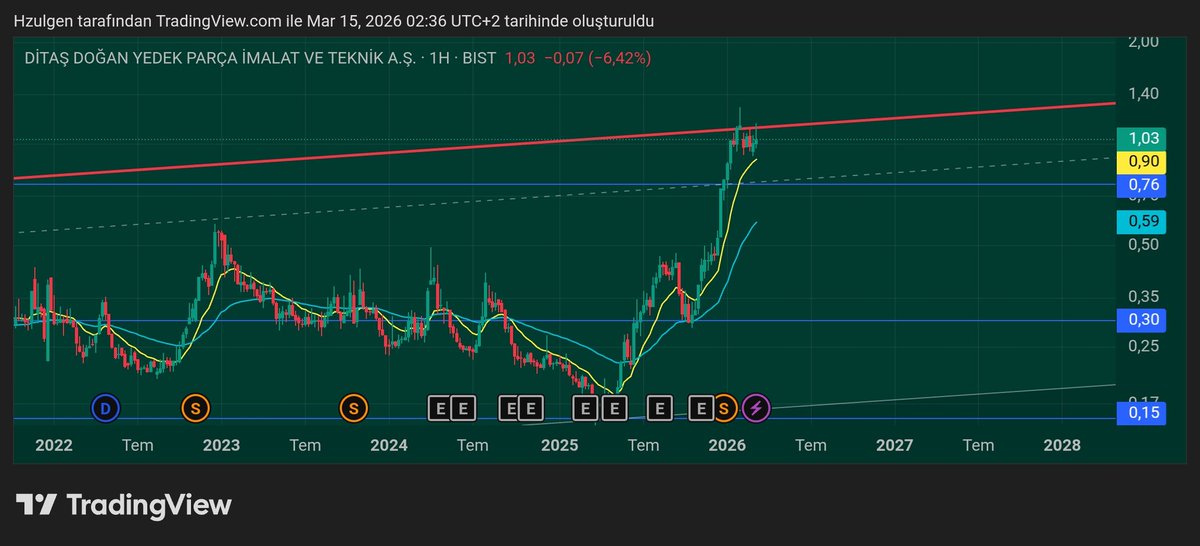This screenshot has width=1200, height=546.
Task: Click the −0,07 (−6,42%) price change text
Action: [x=597, y=59]
